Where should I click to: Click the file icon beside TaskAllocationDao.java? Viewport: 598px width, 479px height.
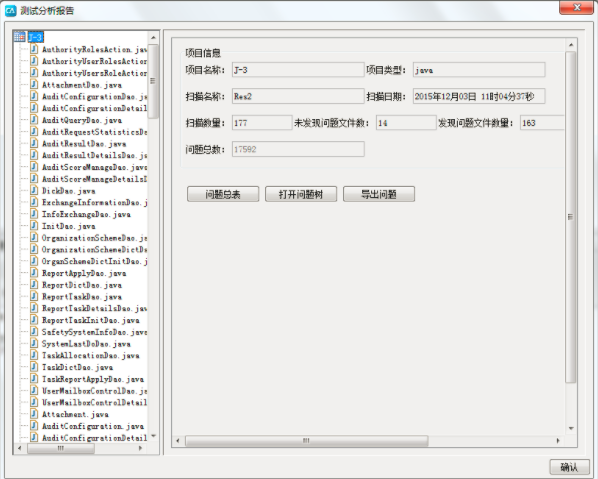pos(34,355)
